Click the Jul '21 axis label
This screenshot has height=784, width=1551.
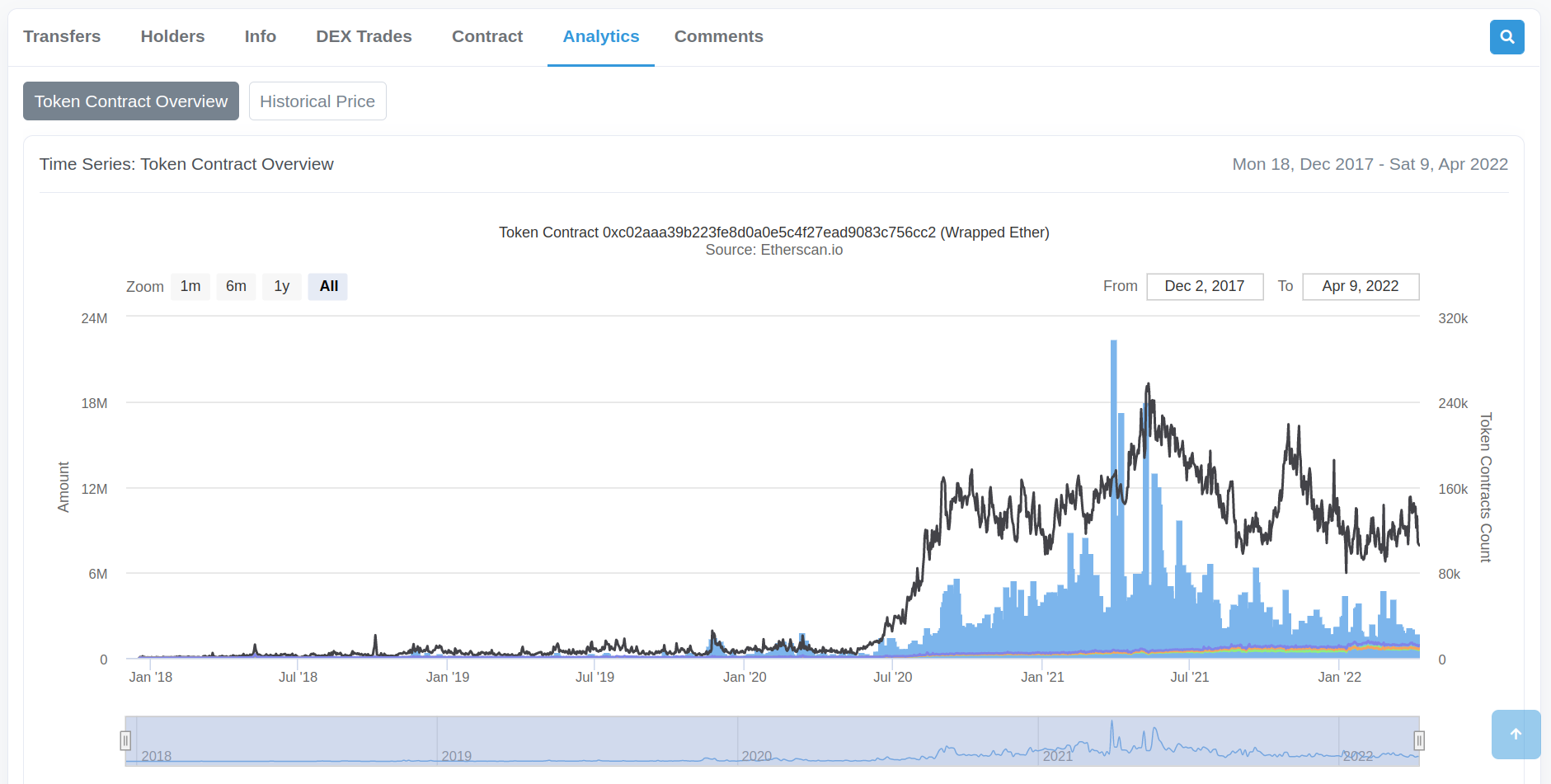1190,677
